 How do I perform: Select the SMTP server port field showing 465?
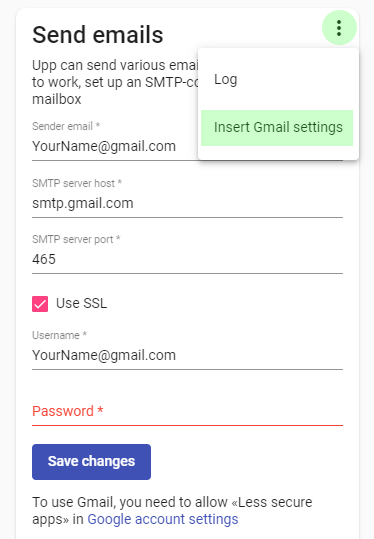click(x=187, y=260)
